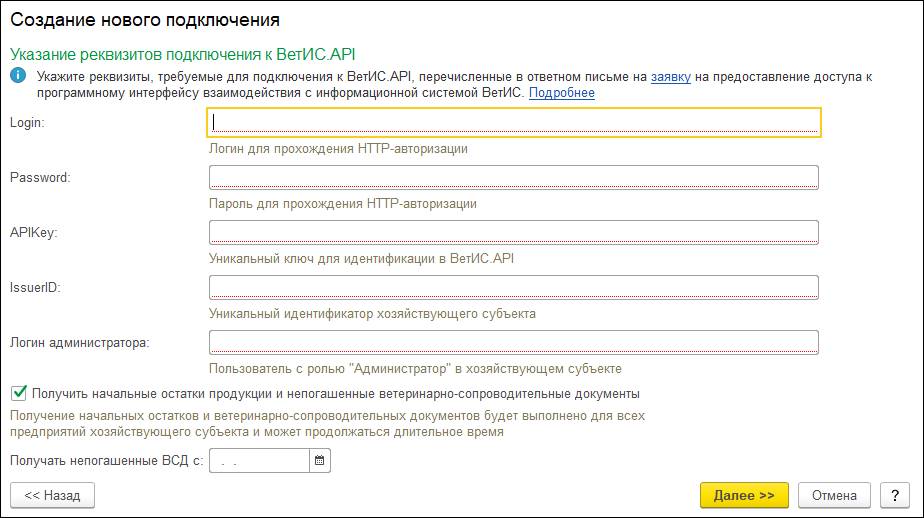Image resolution: width=924 pixels, height=518 pixels.
Task: Click the Далее >> button
Action: click(744, 495)
